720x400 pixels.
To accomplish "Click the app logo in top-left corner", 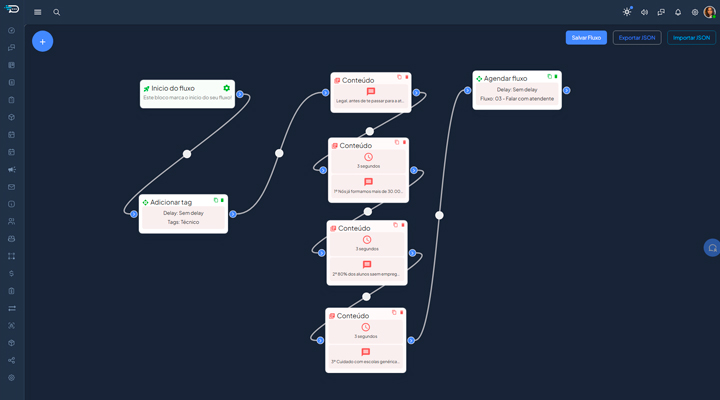I will point(11,9).
